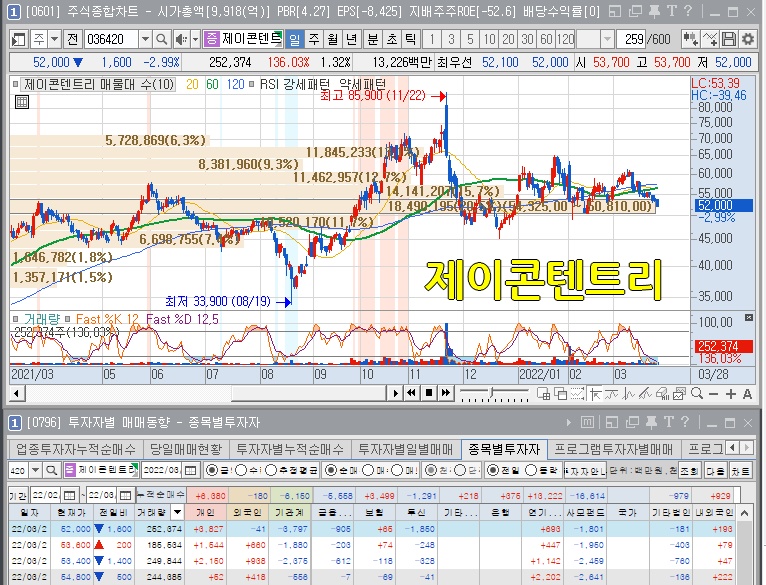Image resolution: width=766 pixels, height=585 pixels.
Task: Toggle daily 일 period button
Action: point(295,39)
